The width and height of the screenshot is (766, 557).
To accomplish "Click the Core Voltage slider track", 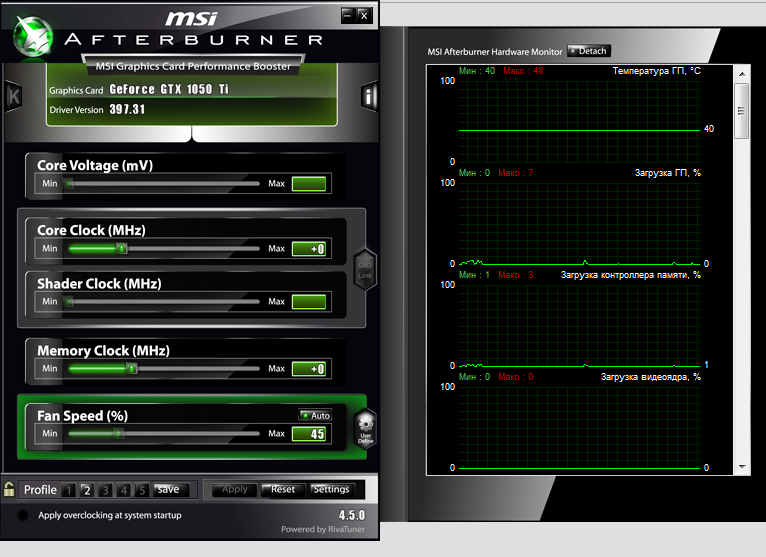I will point(164,184).
